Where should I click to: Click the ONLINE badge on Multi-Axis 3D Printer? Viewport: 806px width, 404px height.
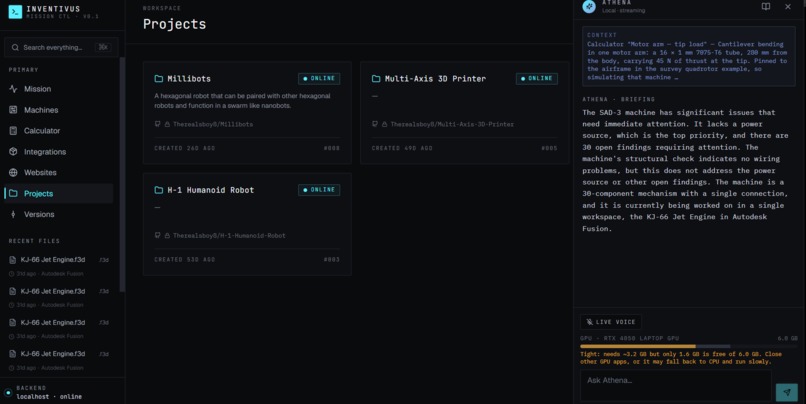pos(537,79)
